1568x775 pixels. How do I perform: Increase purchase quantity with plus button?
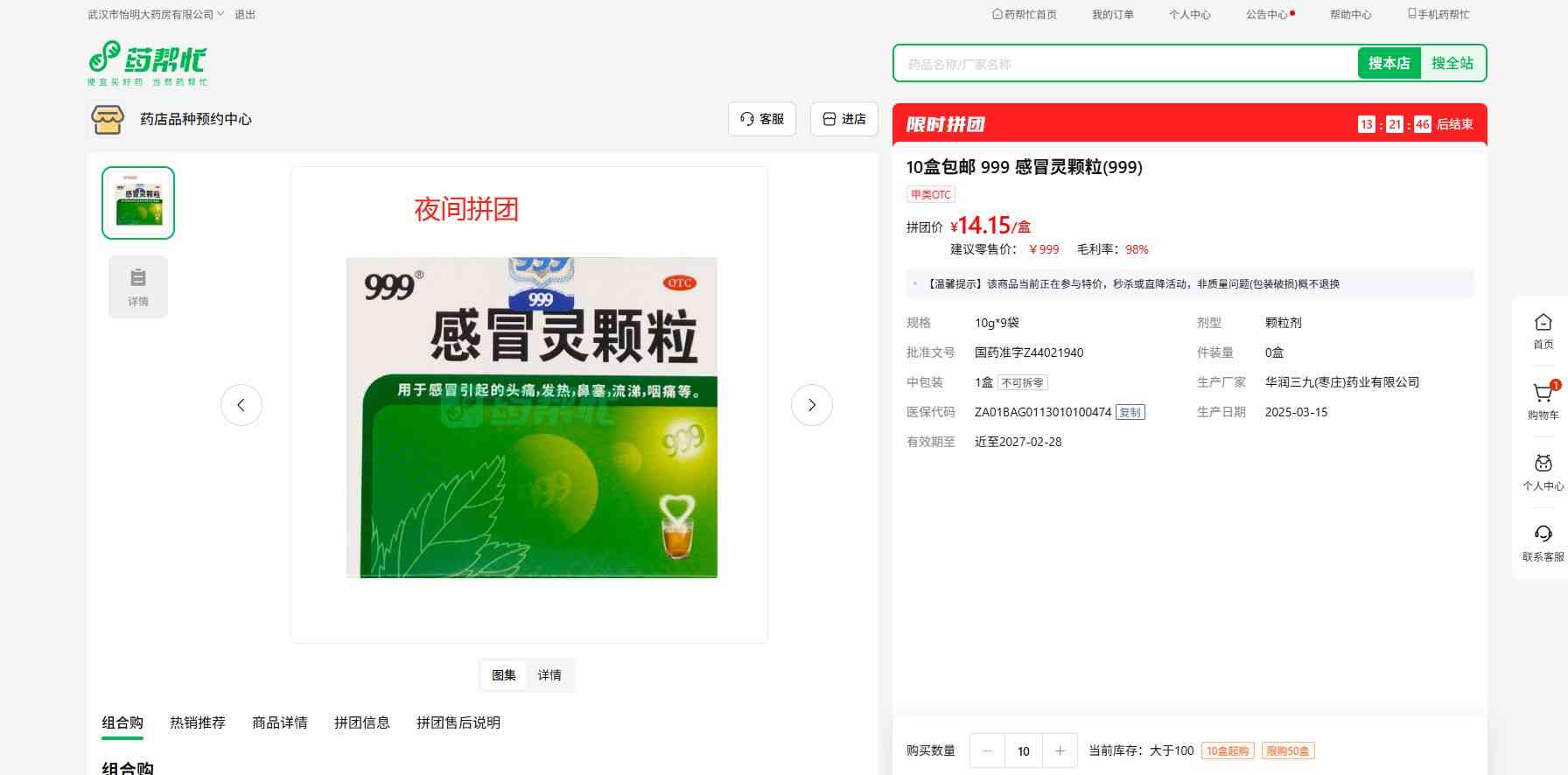pos(1060,751)
